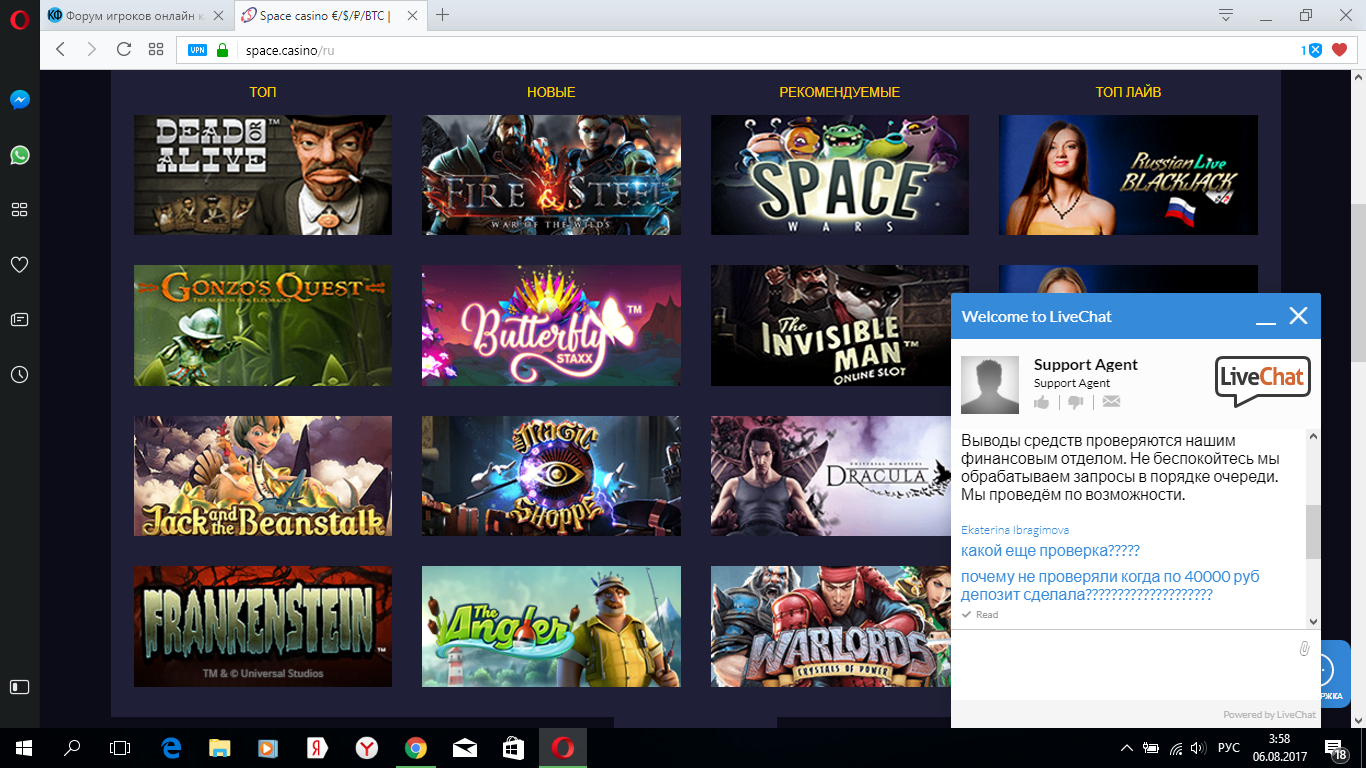Open history clock in sidebar

coord(19,374)
